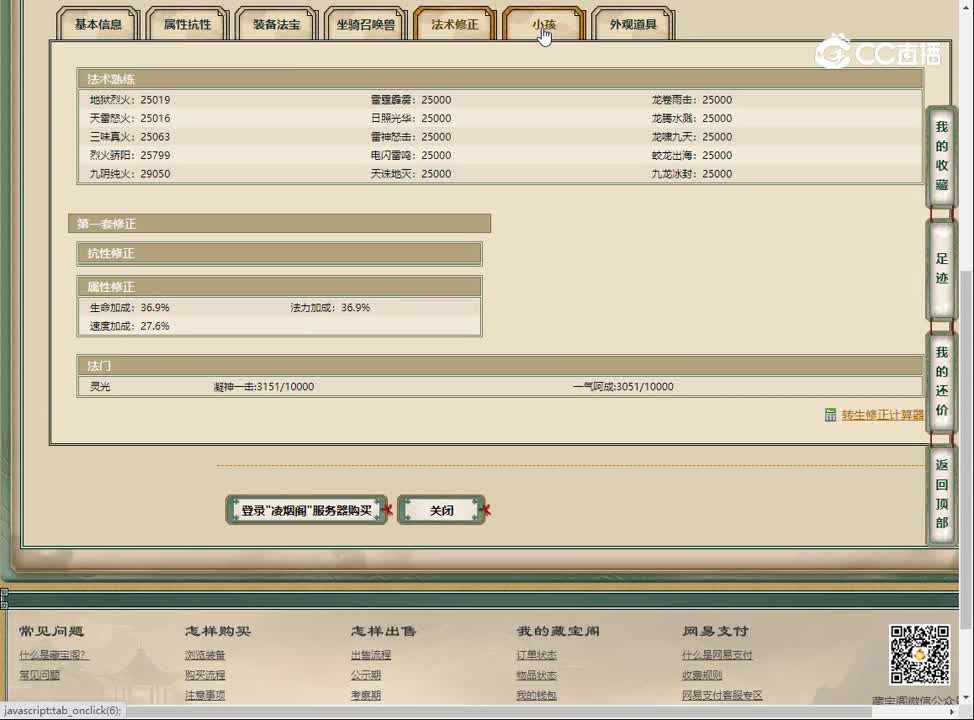Click the calculator icon beside 转生修正计算器
This screenshot has height=720, width=974.
pyautogui.click(x=831, y=415)
